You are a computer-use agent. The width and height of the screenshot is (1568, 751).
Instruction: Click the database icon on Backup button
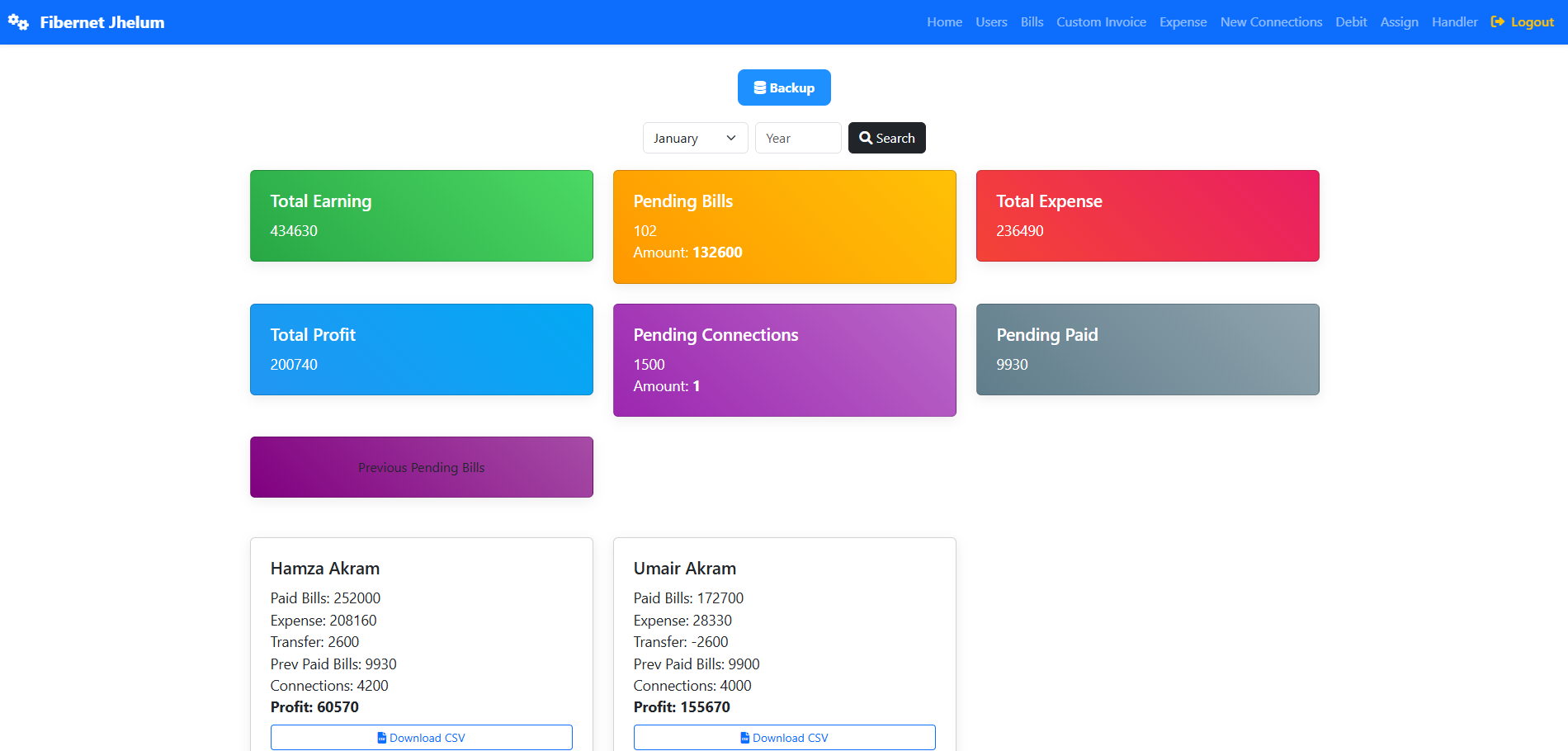tap(759, 88)
